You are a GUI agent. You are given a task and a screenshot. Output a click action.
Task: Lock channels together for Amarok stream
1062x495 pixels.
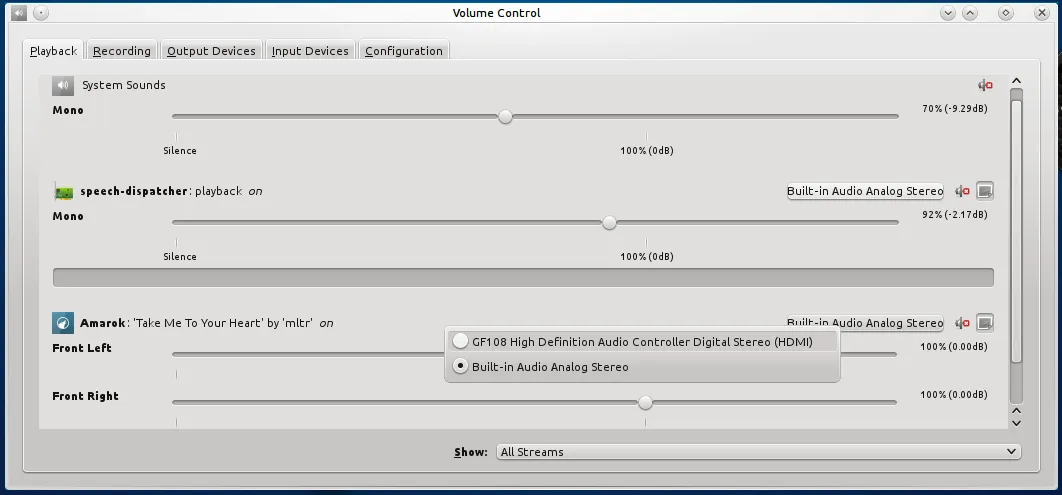pyautogui.click(x=985, y=323)
